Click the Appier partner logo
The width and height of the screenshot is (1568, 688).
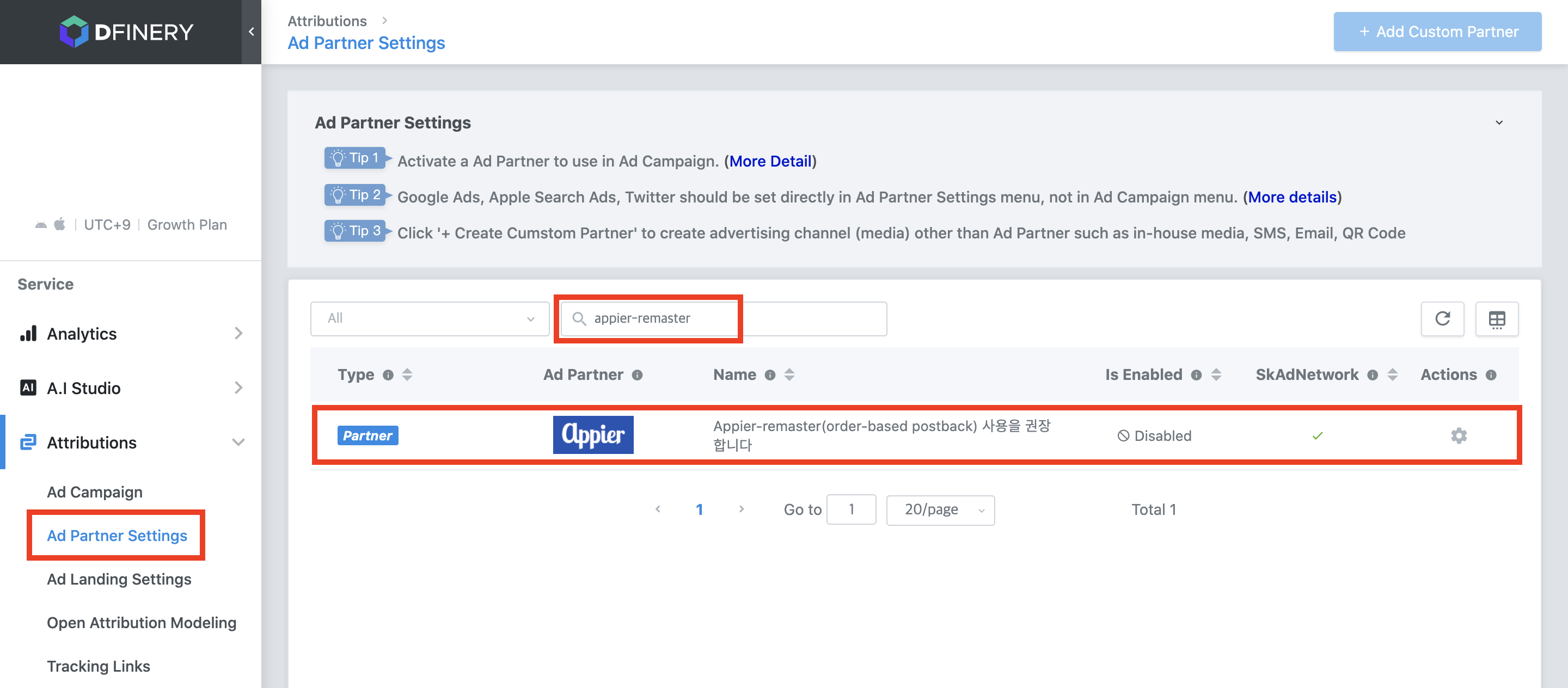click(592, 435)
